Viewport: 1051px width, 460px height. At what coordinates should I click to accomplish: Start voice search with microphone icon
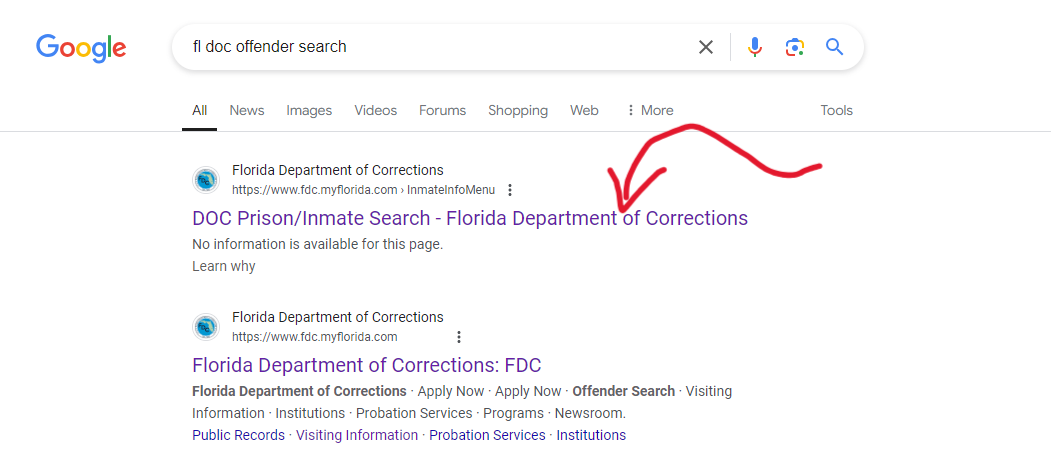[755, 47]
